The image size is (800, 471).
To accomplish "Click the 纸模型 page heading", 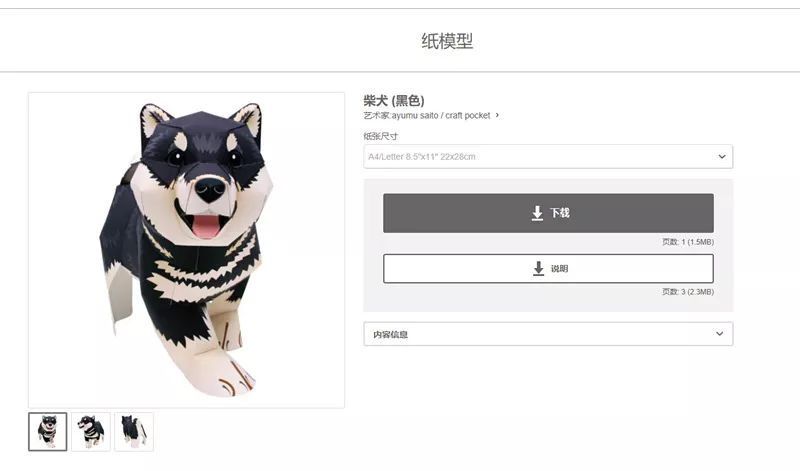I will [446, 41].
